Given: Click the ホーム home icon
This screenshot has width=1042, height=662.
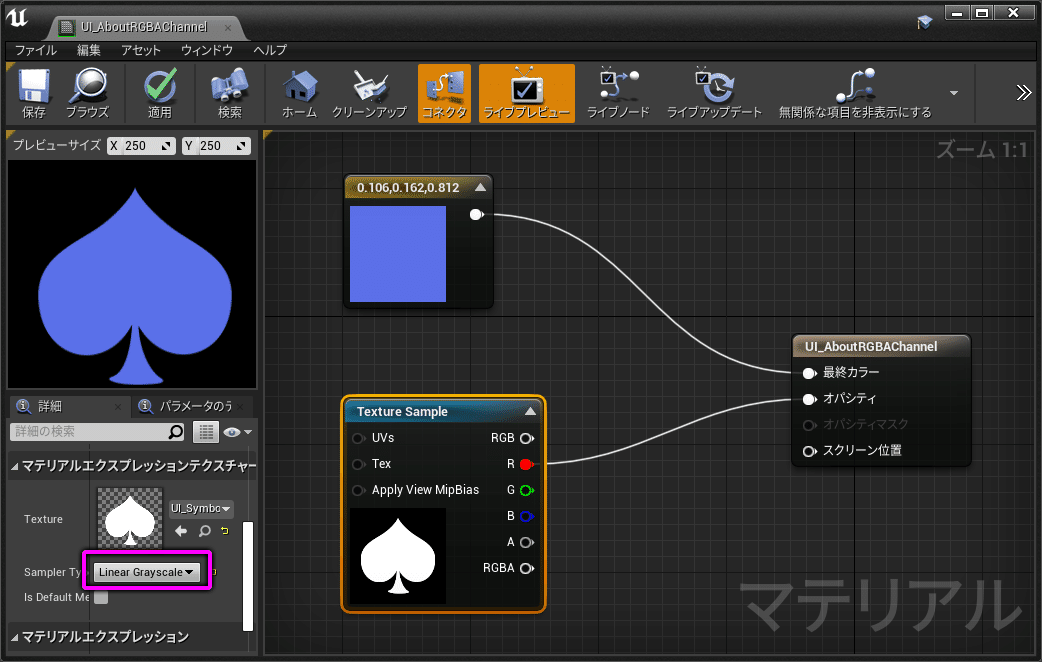Looking at the screenshot, I should [300, 94].
